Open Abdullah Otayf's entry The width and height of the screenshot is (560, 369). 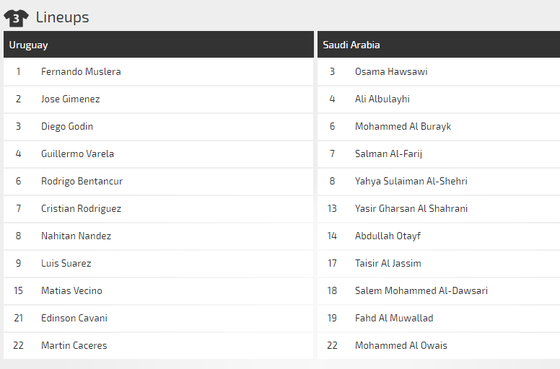point(388,236)
